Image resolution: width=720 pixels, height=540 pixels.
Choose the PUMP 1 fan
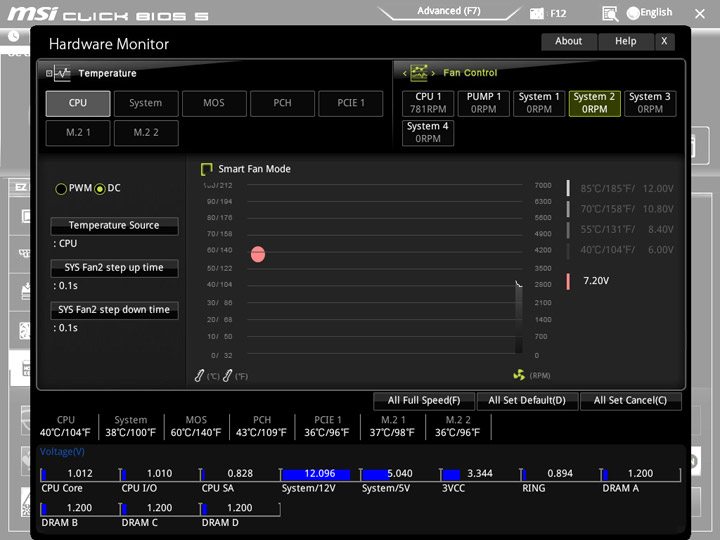[484, 103]
